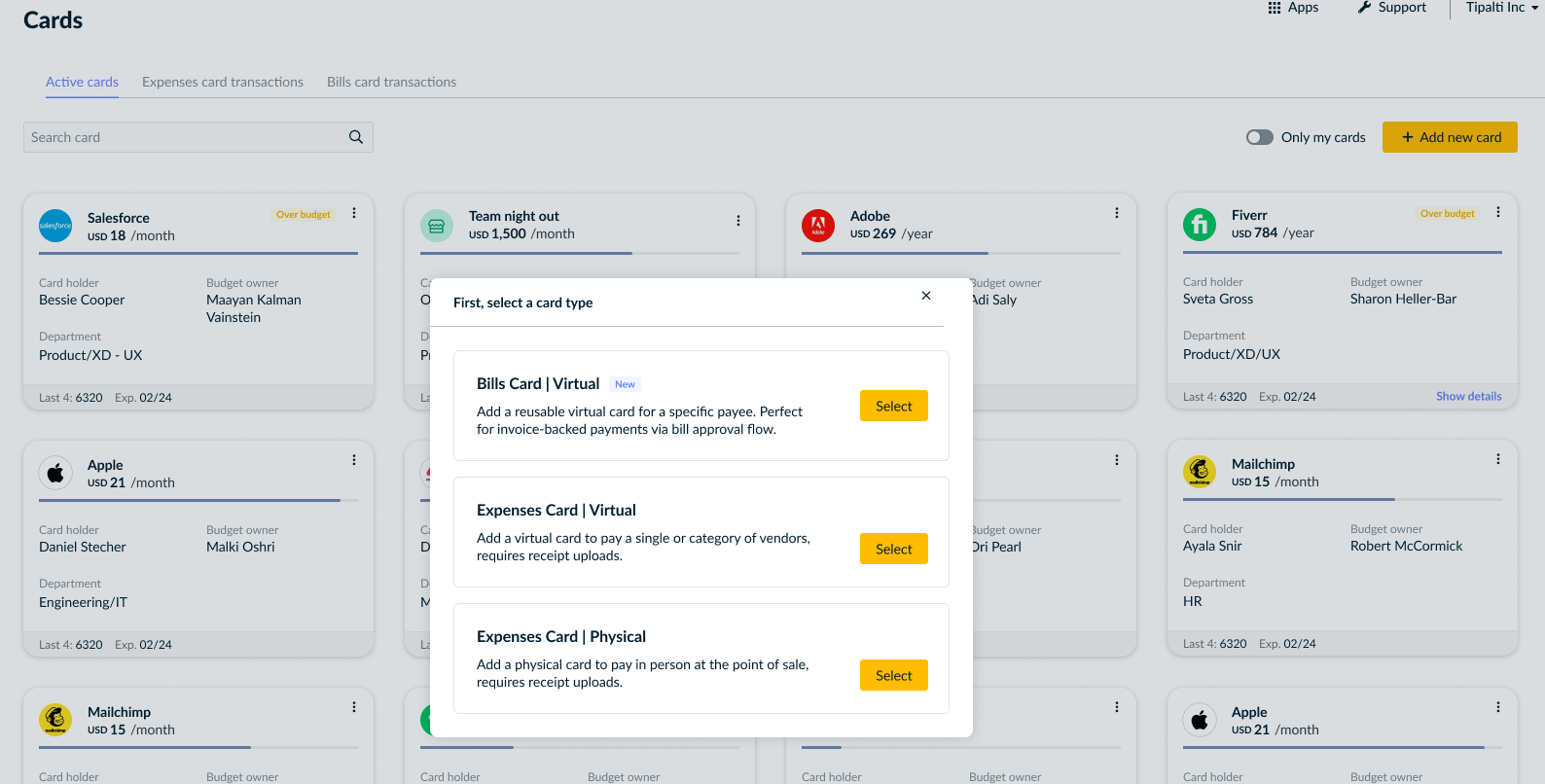Open options menu on bottom card right of dialog
The width and height of the screenshot is (1545, 784).
click(x=1117, y=707)
